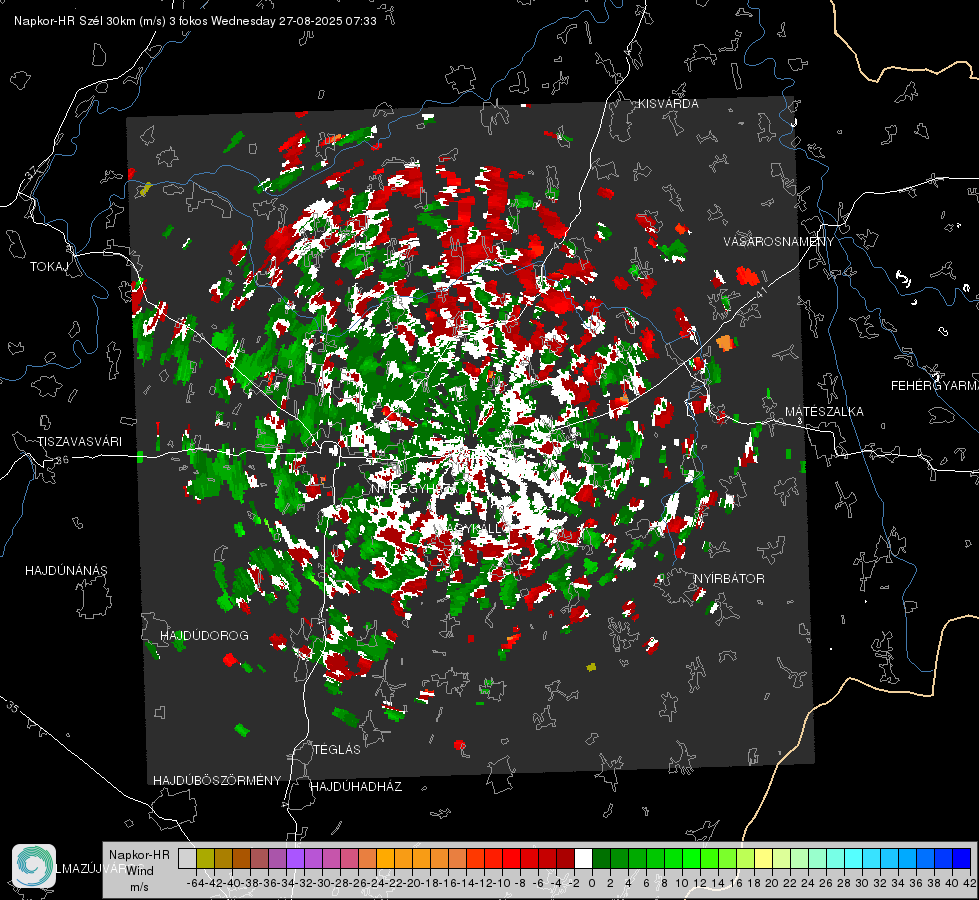Click the swirl logo icon
Image resolution: width=979 pixels, height=900 pixels.
34,866
